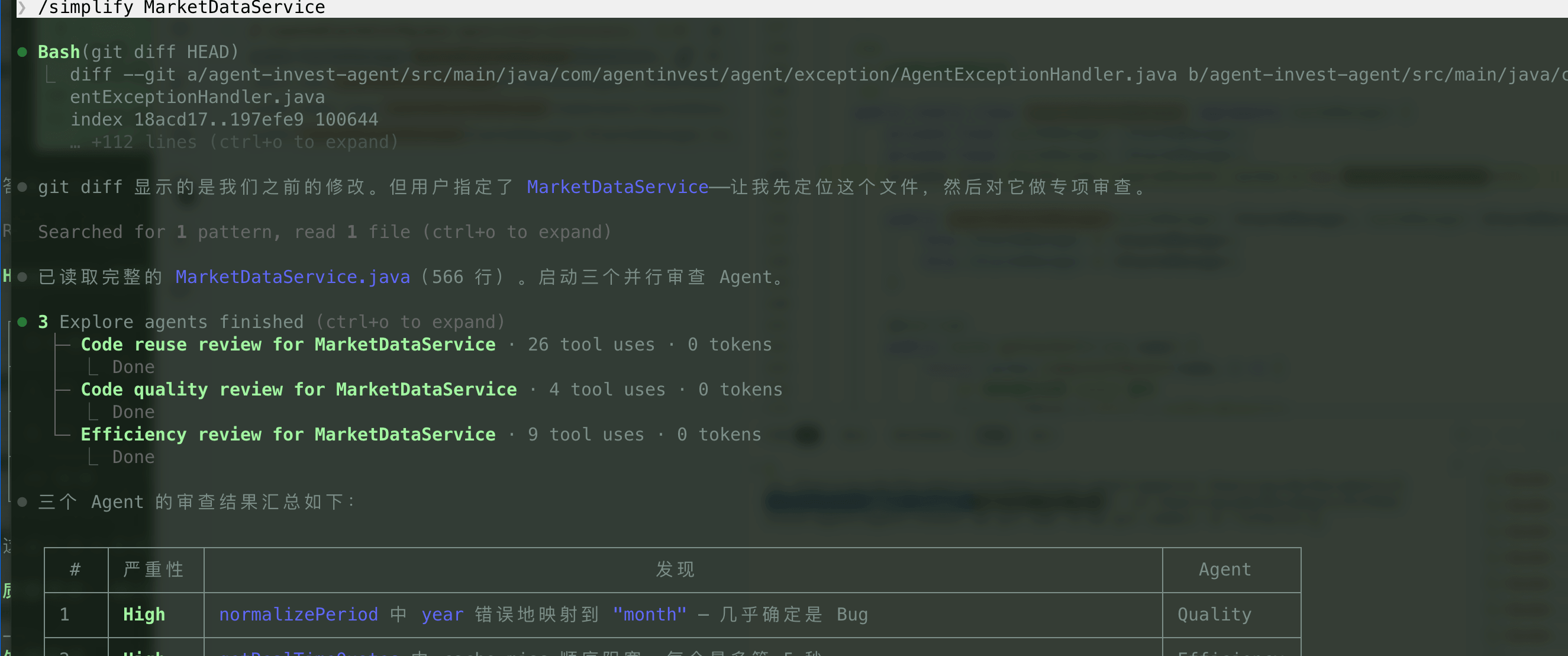Expand the '+112 lines (ctrl+o to expand)' output

[x=234, y=142]
